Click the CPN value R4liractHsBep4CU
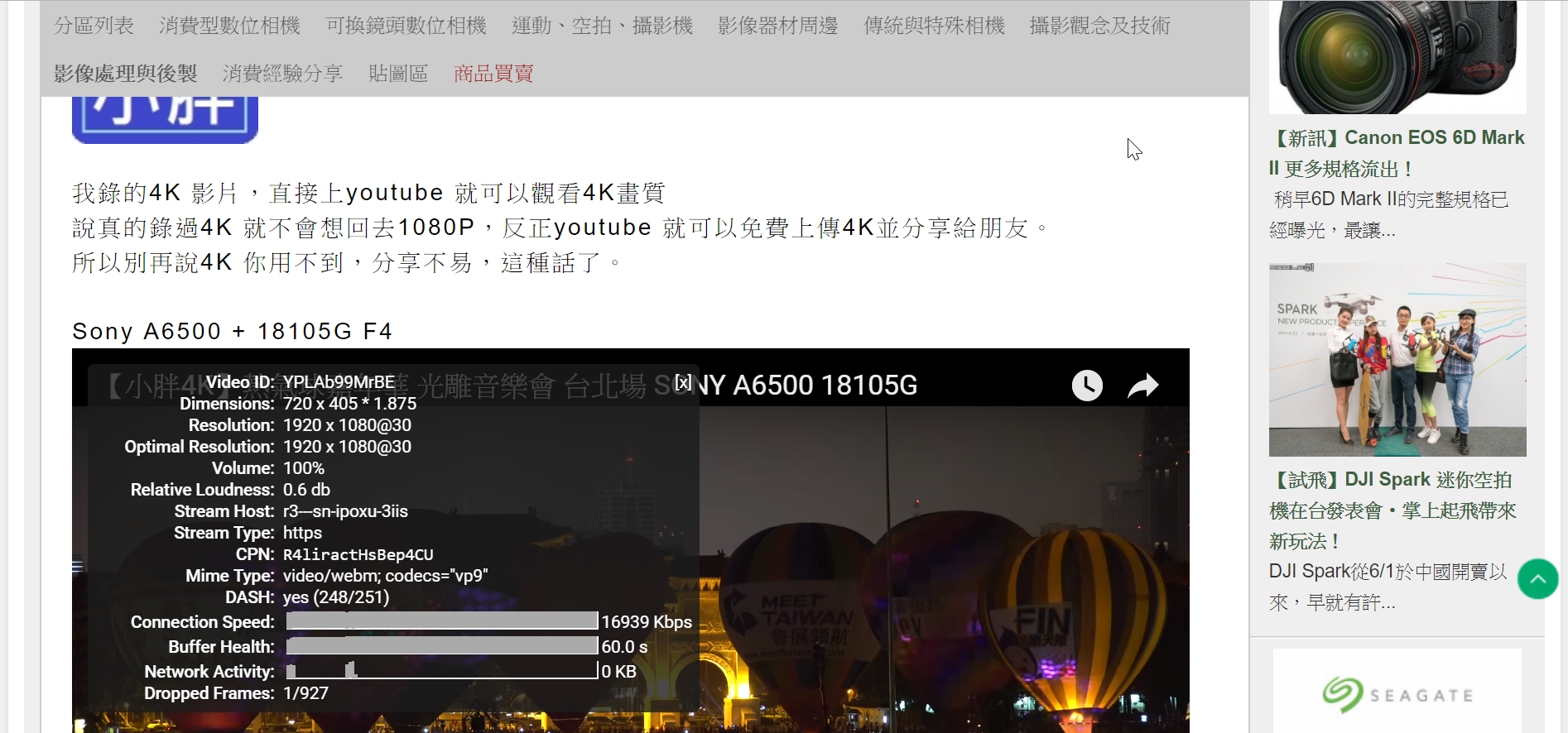The width and height of the screenshot is (1568, 733). [358, 554]
